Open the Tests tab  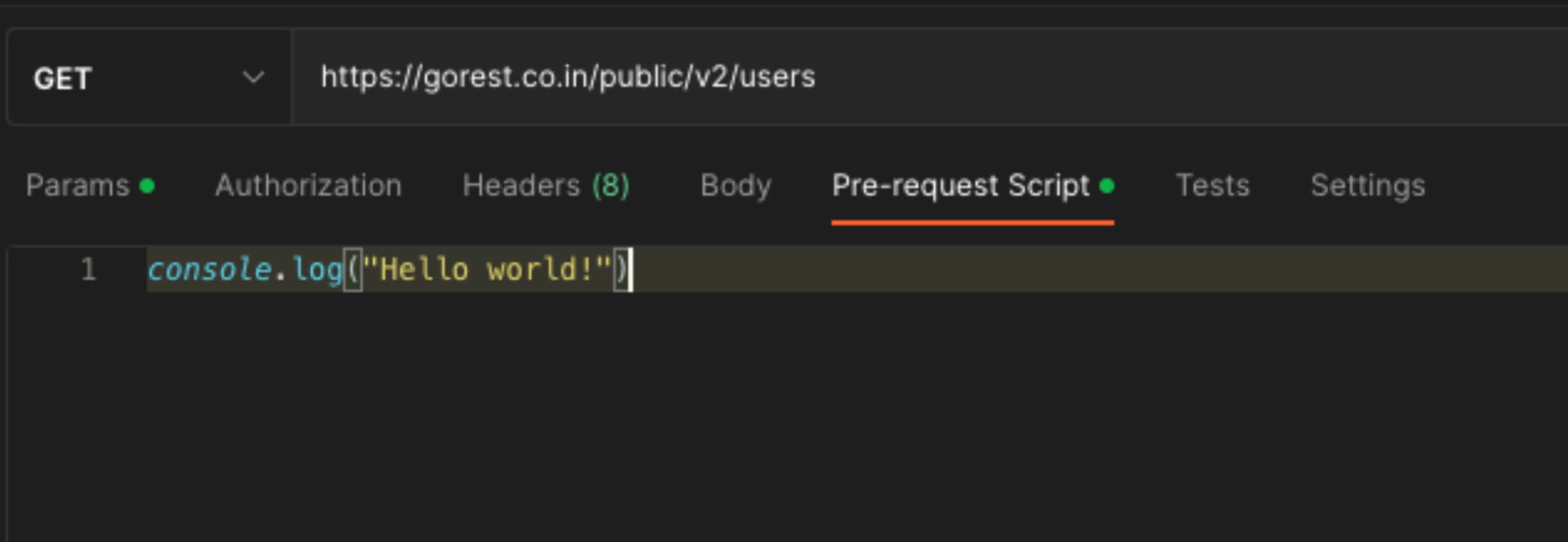click(1212, 186)
